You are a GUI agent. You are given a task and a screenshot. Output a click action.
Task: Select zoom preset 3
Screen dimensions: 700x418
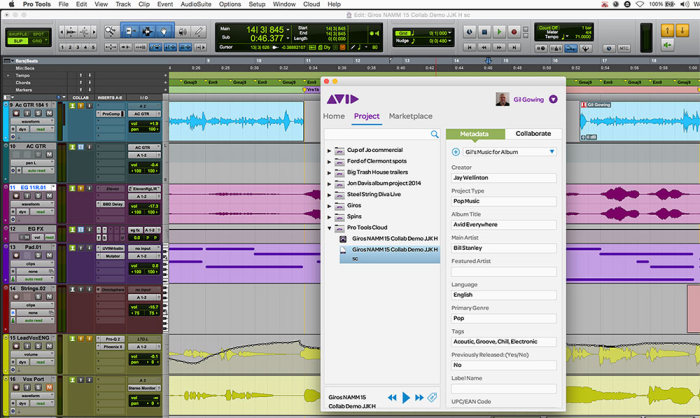(x=78, y=47)
